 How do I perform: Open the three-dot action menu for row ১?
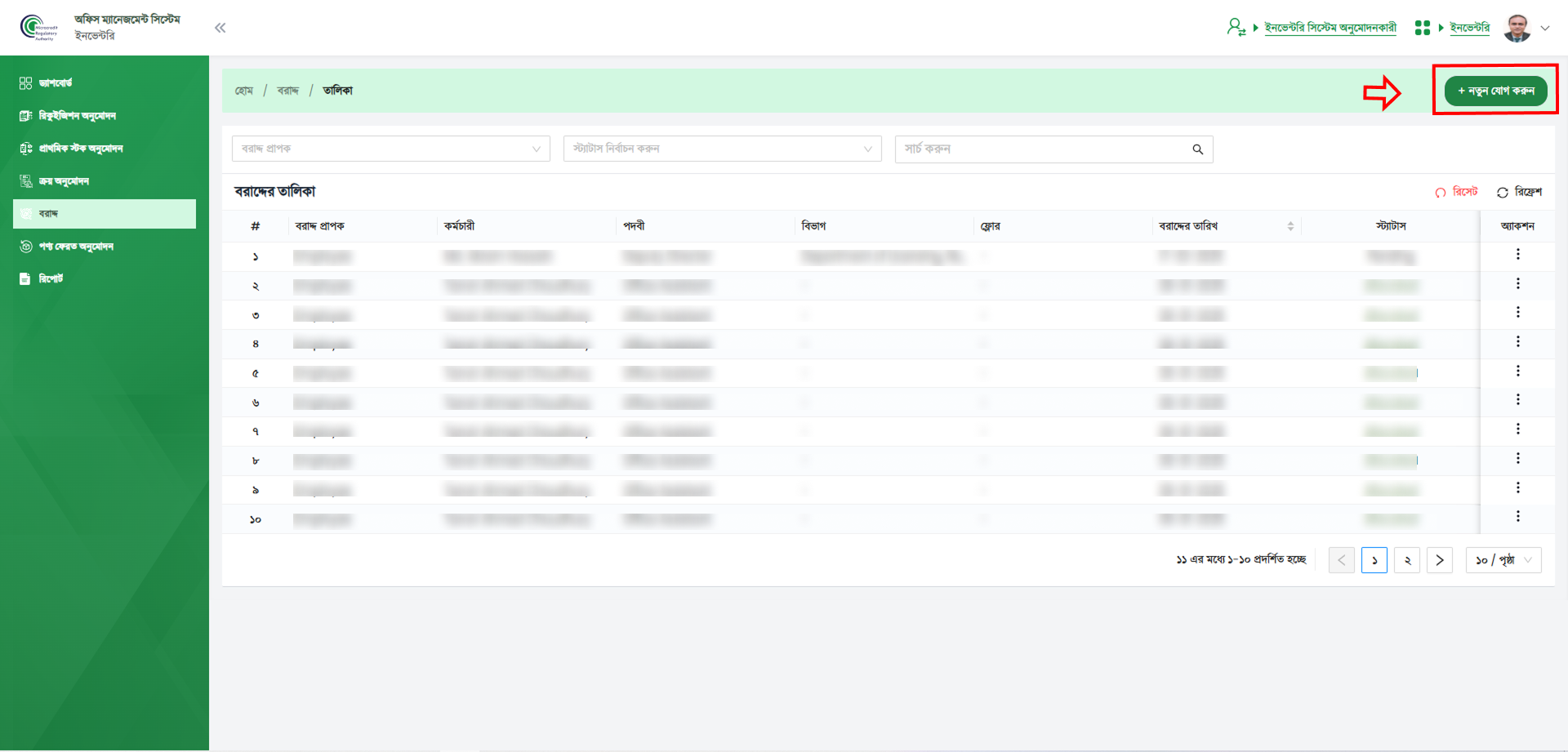click(1517, 255)
